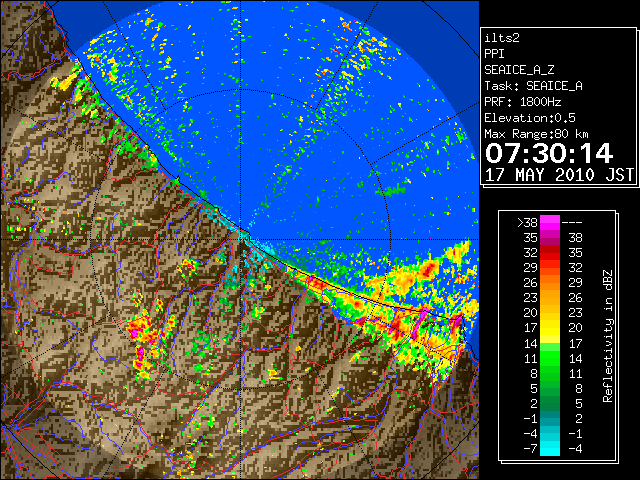Image resolution: width=640 pixels, height=480 pixels.
Task: Click the '-7' legend value
Action: point(530,449)
